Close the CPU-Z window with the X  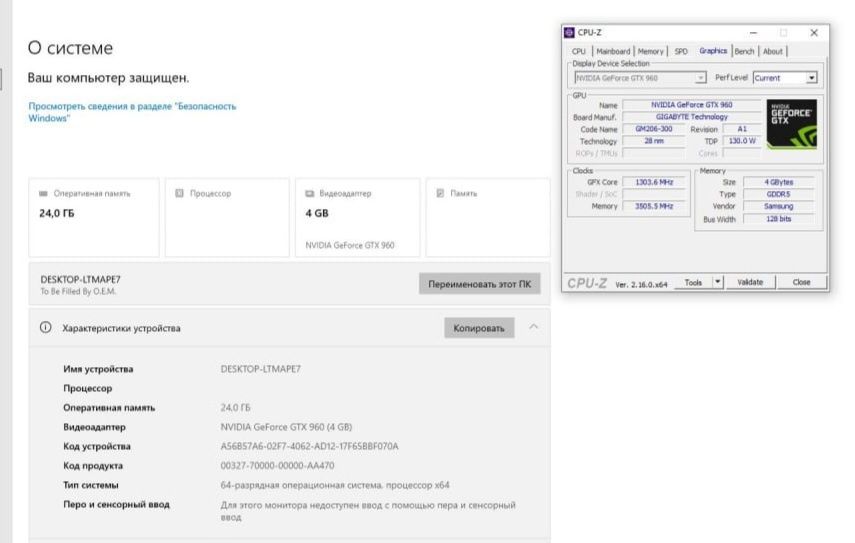point(814,33)
